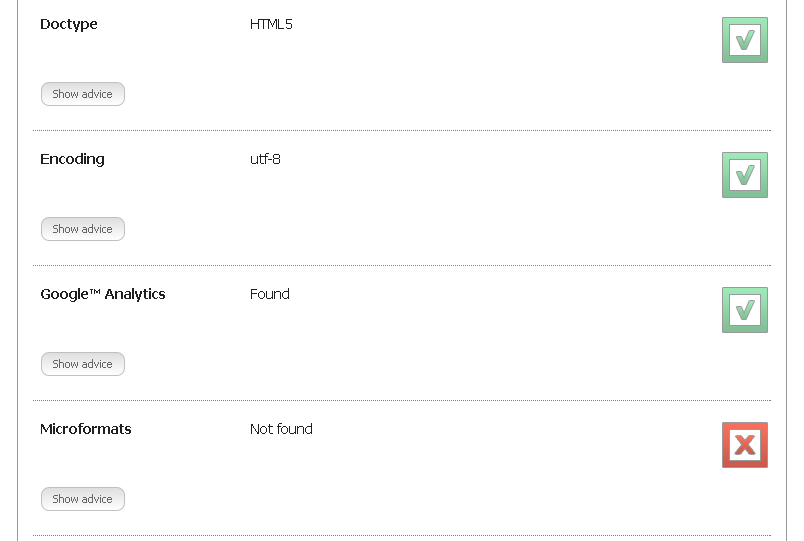This screenshot has width=804, height=541.
Task: Click the green checkmark icon for Encoding
Action: pyautogui.click(x=744, y=175)
